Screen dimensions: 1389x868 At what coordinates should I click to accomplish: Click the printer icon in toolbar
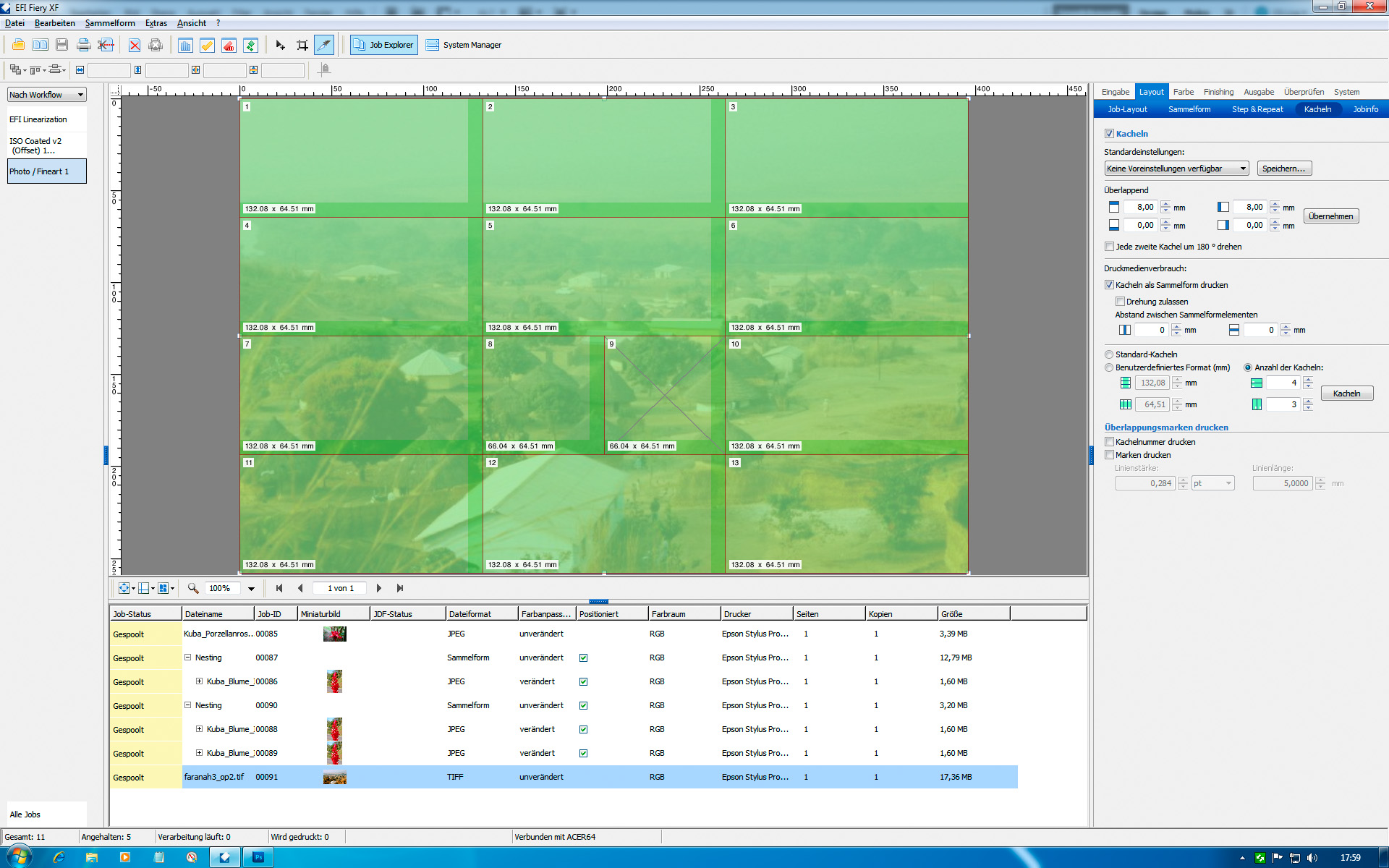point(83,45)
